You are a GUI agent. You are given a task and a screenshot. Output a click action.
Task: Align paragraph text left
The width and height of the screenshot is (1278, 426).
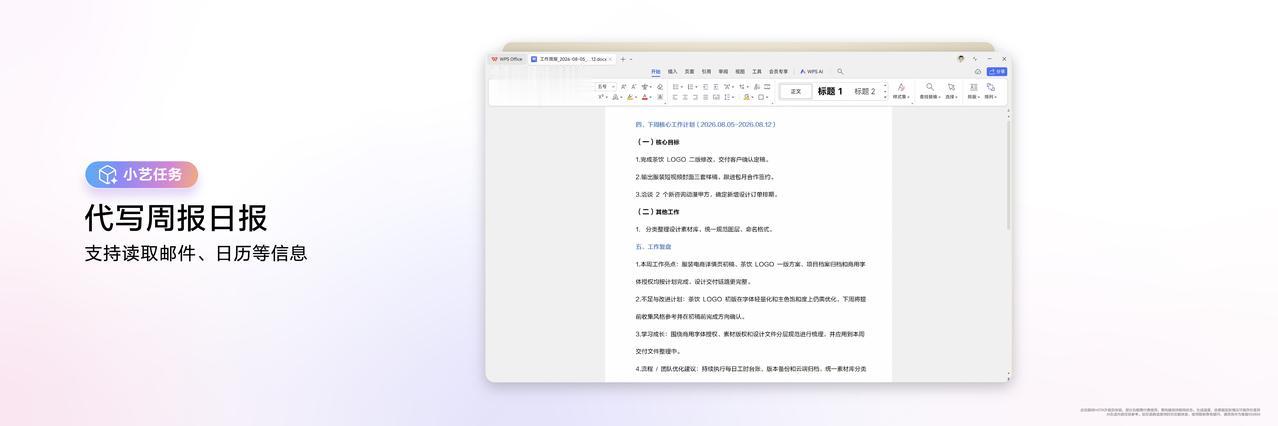pos(675,97)
